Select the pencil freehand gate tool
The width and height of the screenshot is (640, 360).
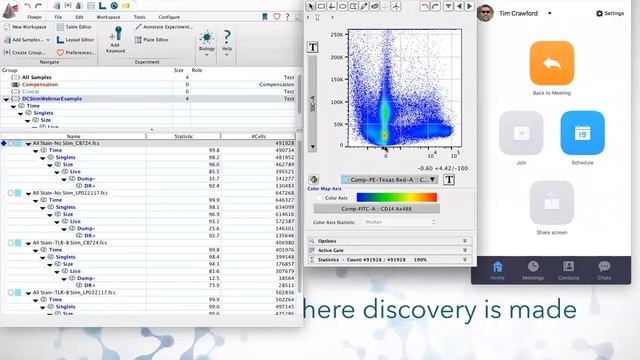(x=364, y=6)
